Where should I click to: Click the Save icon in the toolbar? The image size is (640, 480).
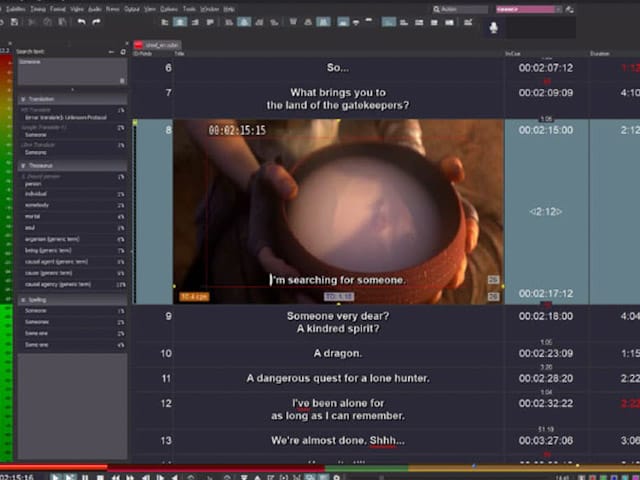[15, 22]
